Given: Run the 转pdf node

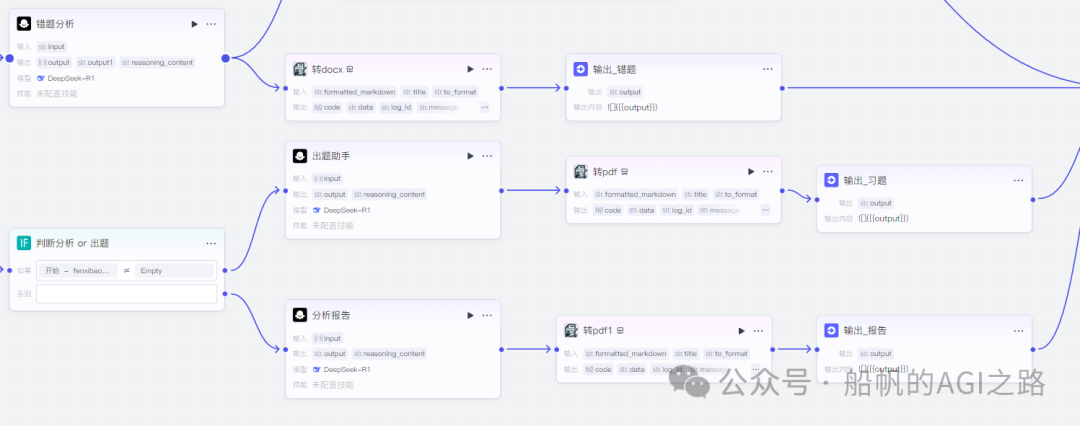Looking at the screenshot, I should coord(751,172).
